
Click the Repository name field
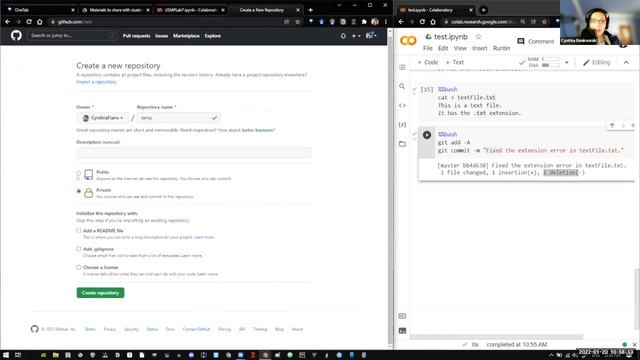[178, 118]
